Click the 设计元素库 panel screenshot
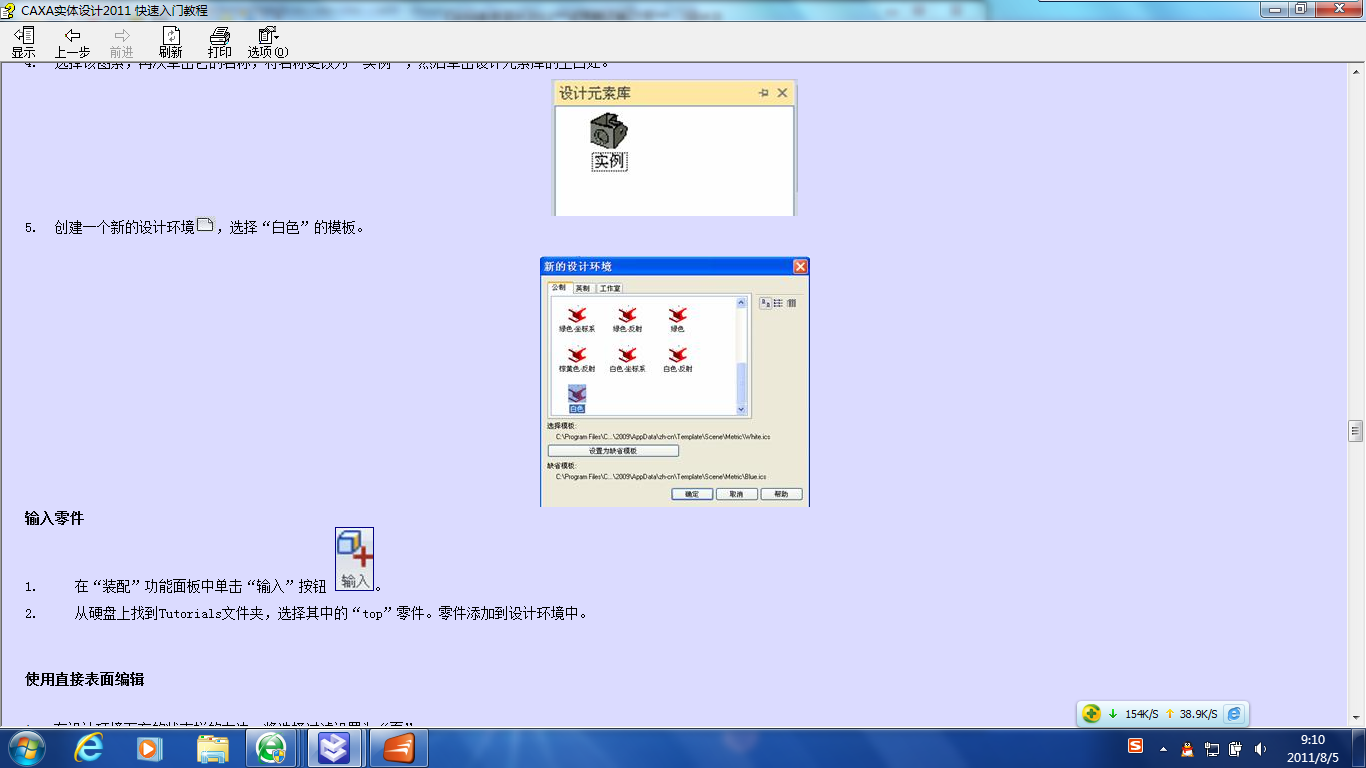This screenshot has width=1366, height=768. pyautogui.click(x=675, y=148)
